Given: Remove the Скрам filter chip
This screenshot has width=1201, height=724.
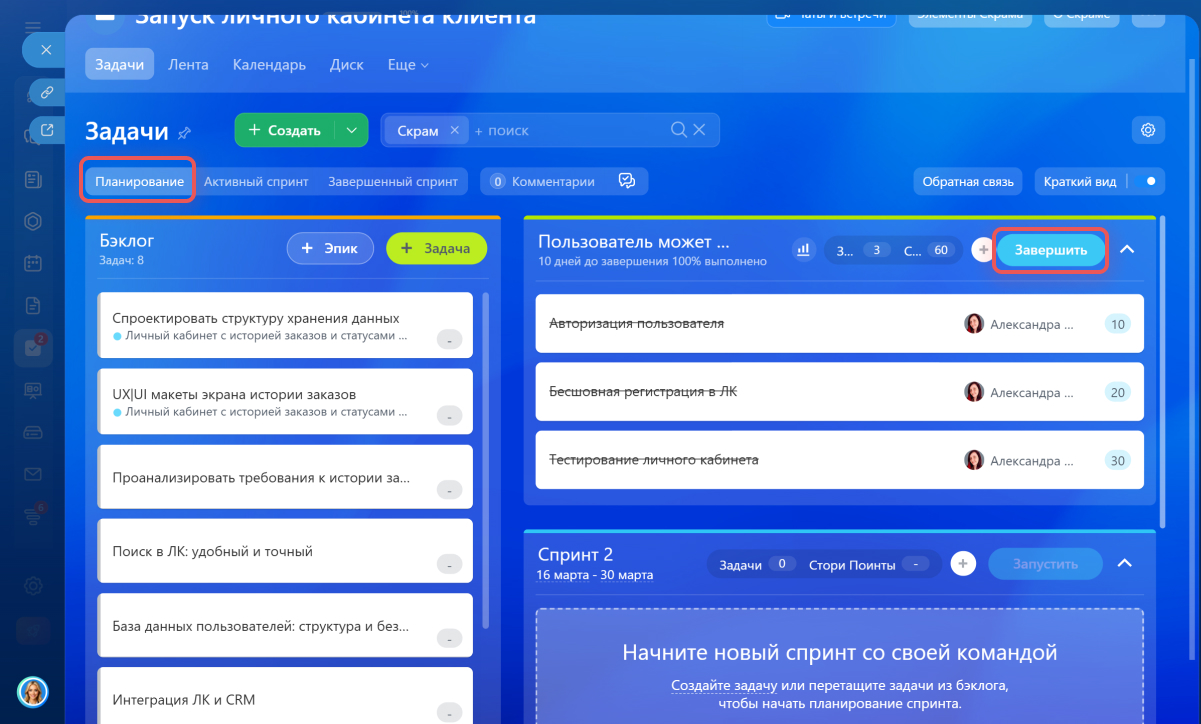Looking at the screenshot, I should pos(454,130).
